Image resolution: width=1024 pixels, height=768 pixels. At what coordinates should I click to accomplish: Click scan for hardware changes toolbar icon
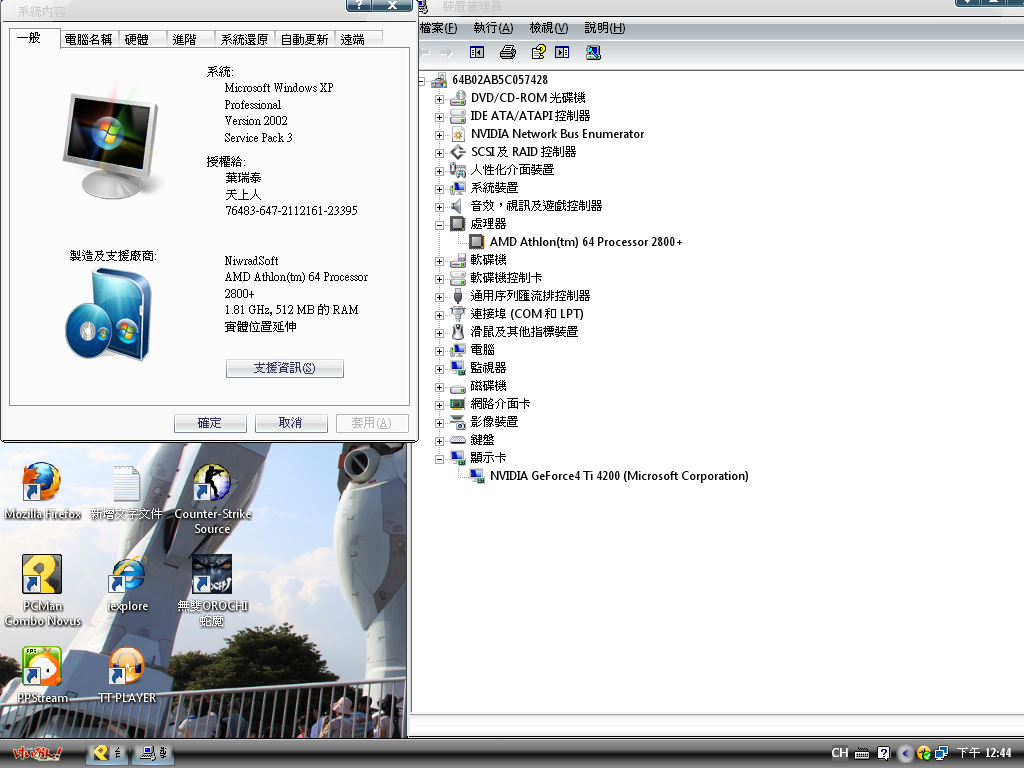(593, 52)
